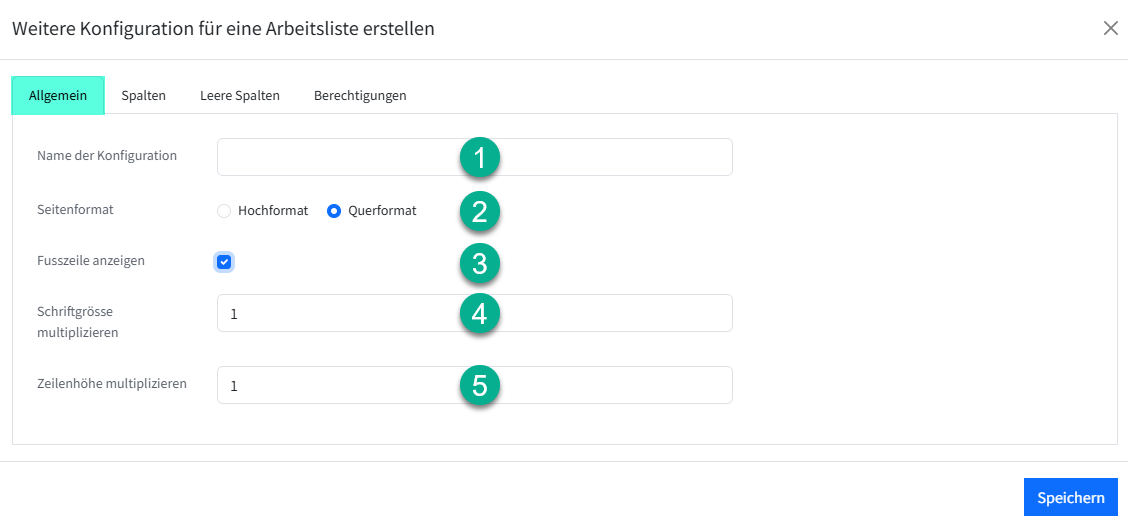Click the Schriftgrösse multiplizieren input field
Image resolution: width=1128 pixels, height=526 pixels.
pos(330,313)
